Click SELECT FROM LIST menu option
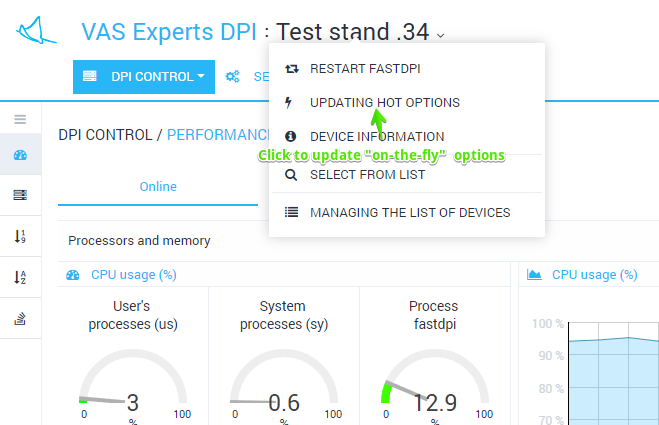This screenshot has width=659, height=425. tap(367, 174)
